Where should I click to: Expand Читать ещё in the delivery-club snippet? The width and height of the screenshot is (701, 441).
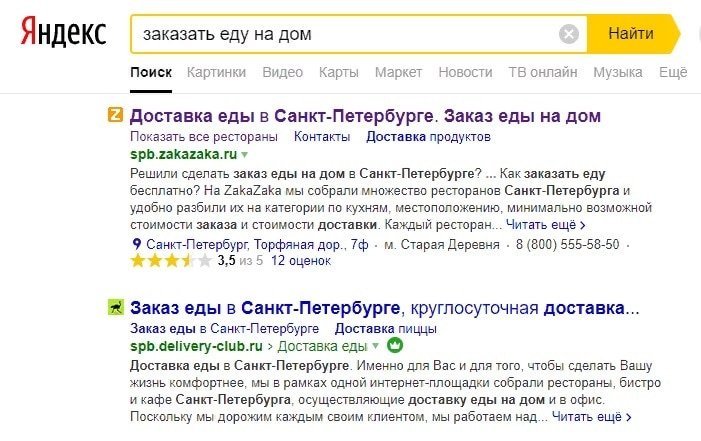[x=591, y=417]
